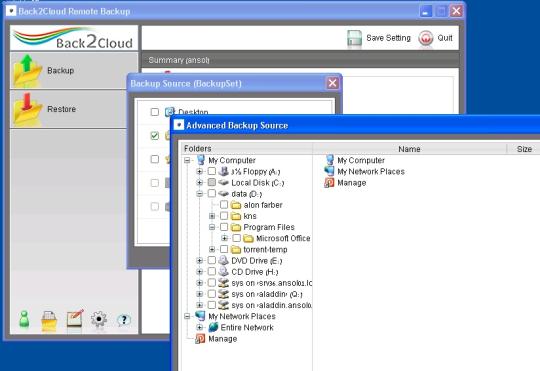540x371 pixels.
Task: Click the Folders pane header
Action: coord(247,148)
